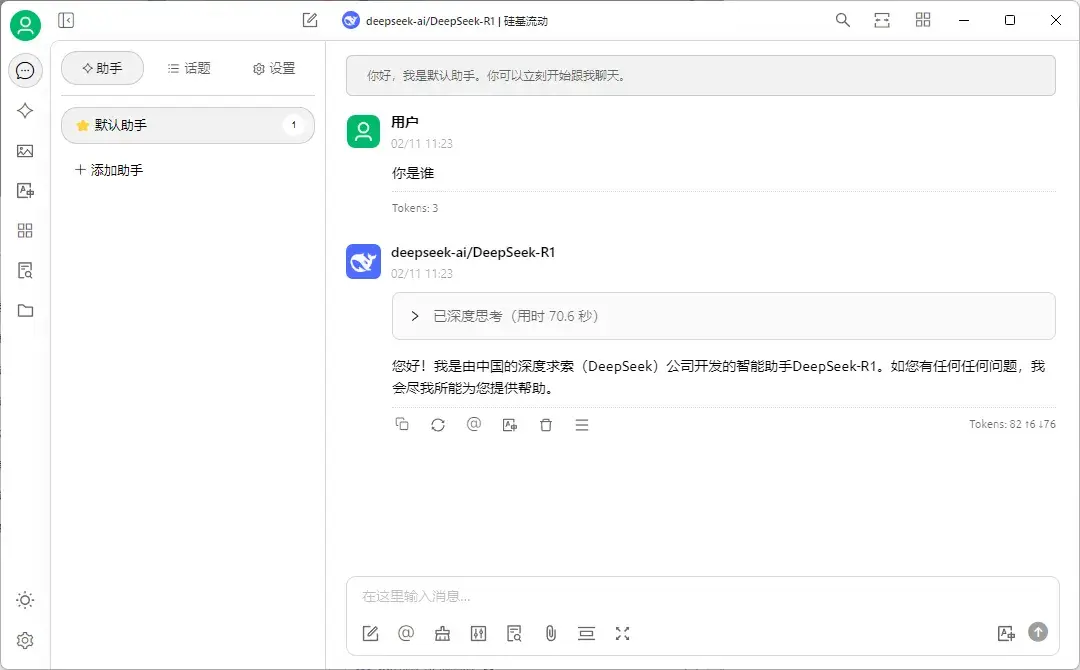Open the agents sparkle icon in the sidebar
The width and height of the screenshot is (1080, 670).
pyautogui.click(x=25, y=111)
